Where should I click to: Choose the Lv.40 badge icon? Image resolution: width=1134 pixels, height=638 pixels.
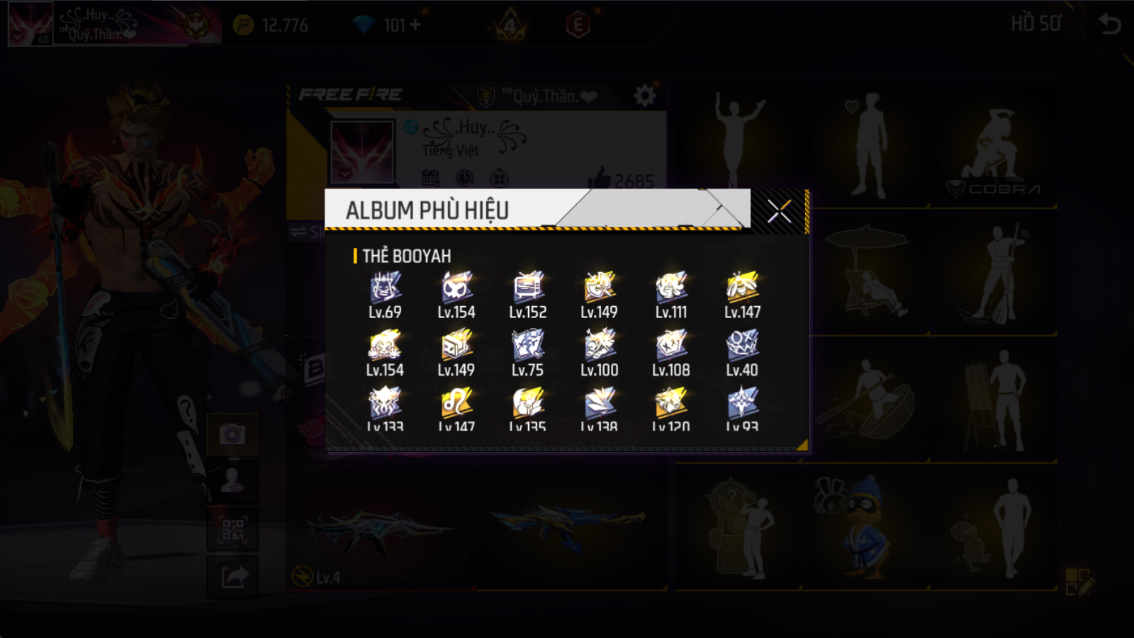tap(743, 354)
